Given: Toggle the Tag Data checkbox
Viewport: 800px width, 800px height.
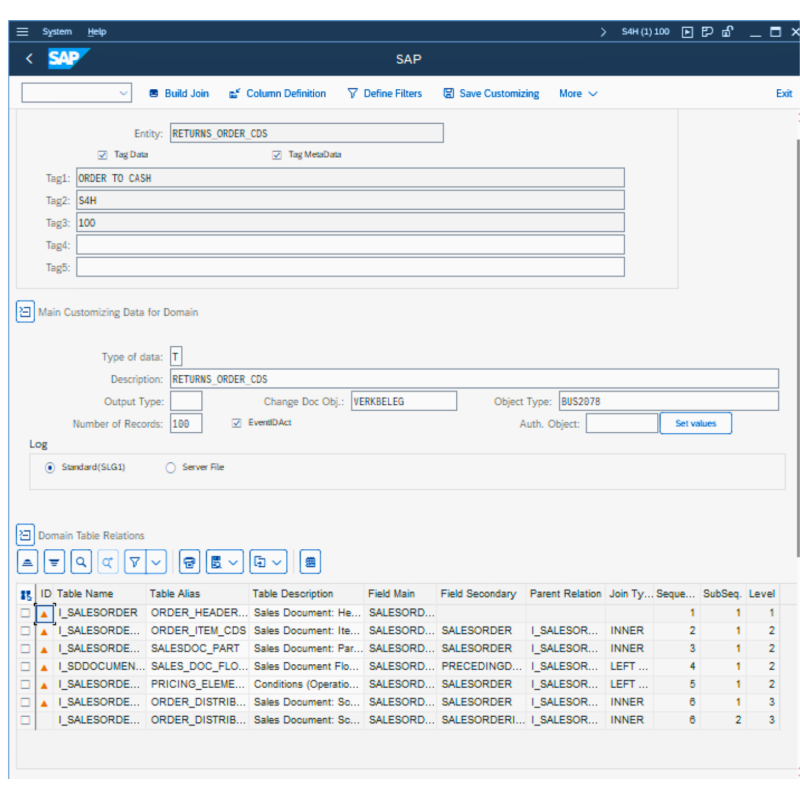Looking at the screenshot, I should click(102, 155).
